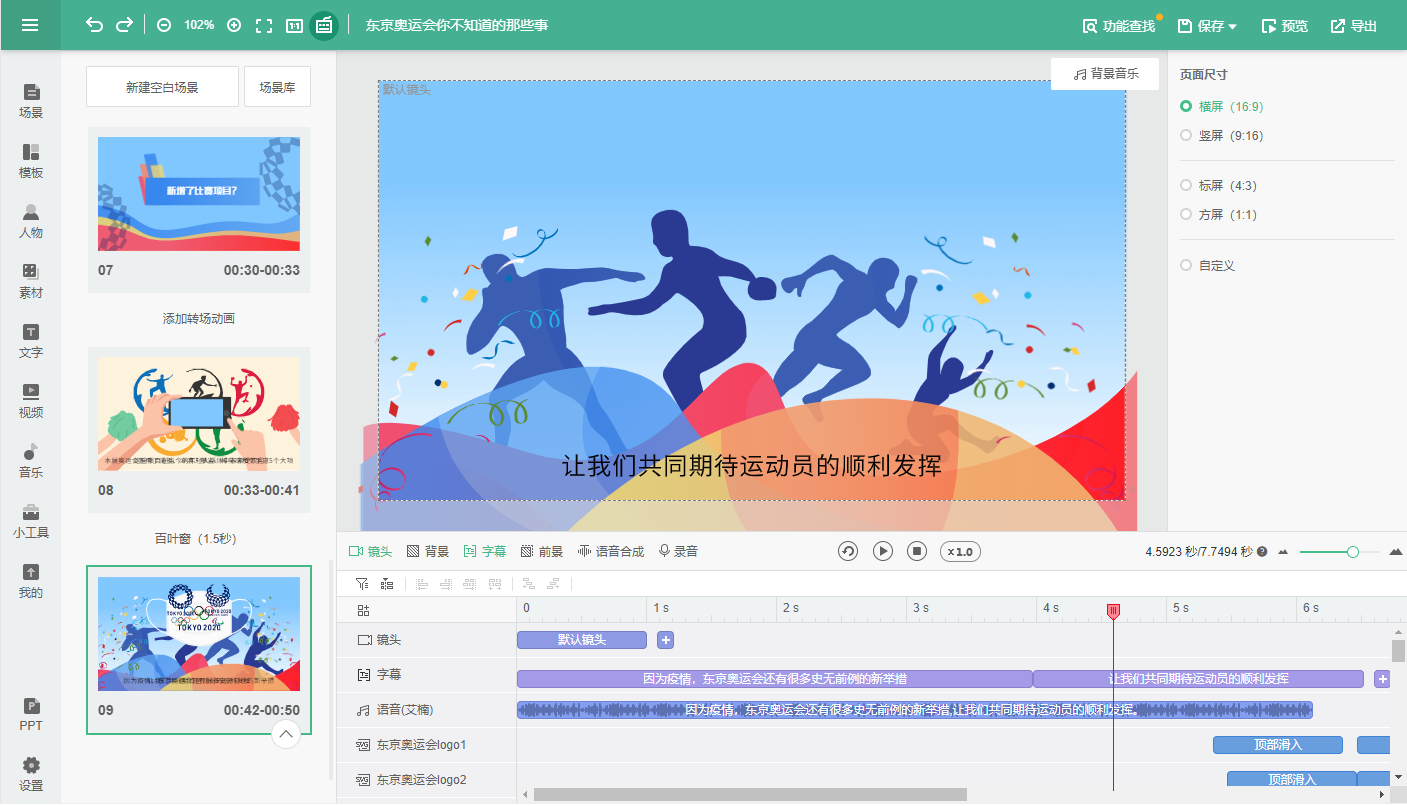
Task: Click the 导出 export button
Action: tap(1354, 26)
